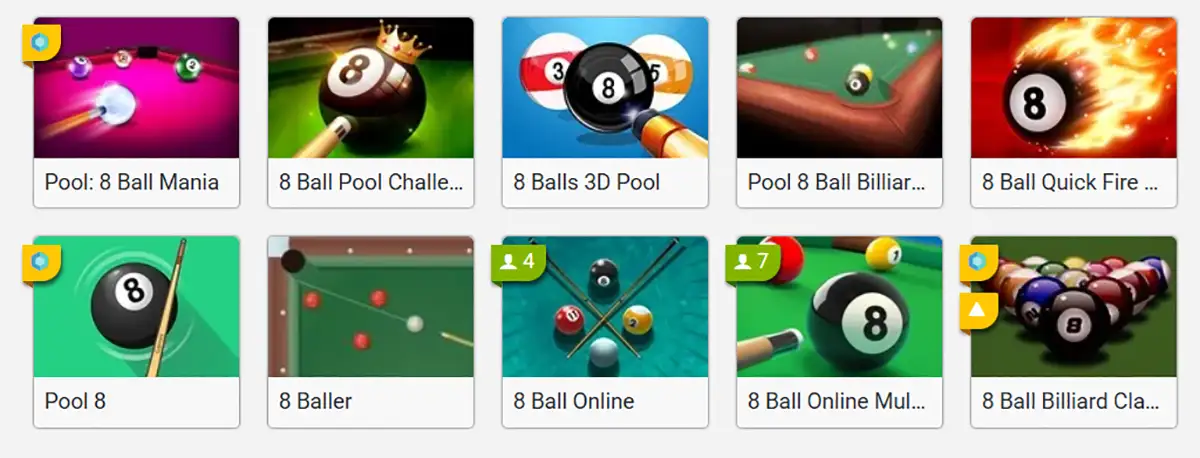Open the 8 Baller snooker table thumbnail

(371, 307)
